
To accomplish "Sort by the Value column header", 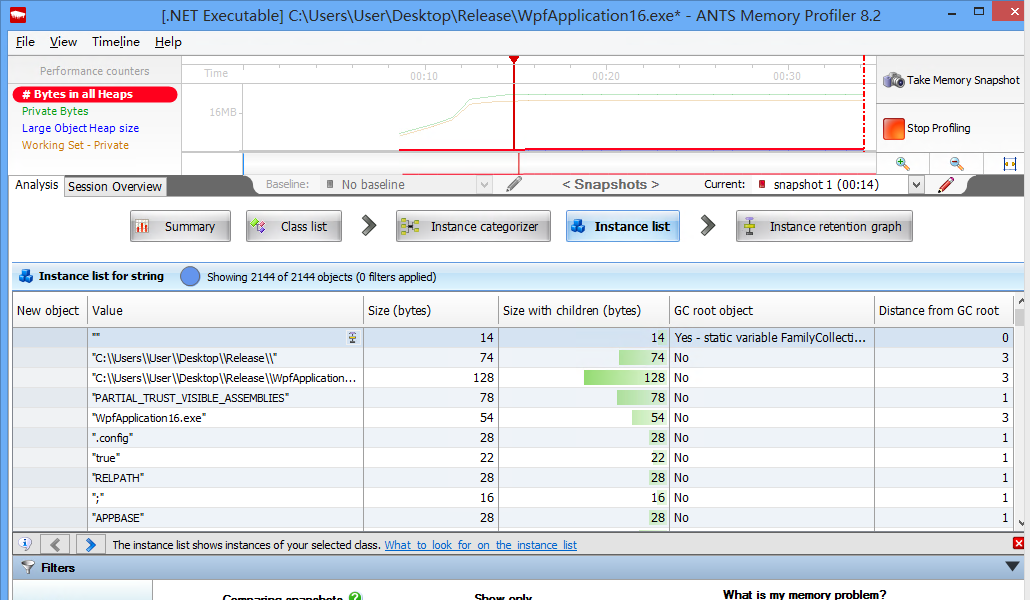I will pos(225,311).
